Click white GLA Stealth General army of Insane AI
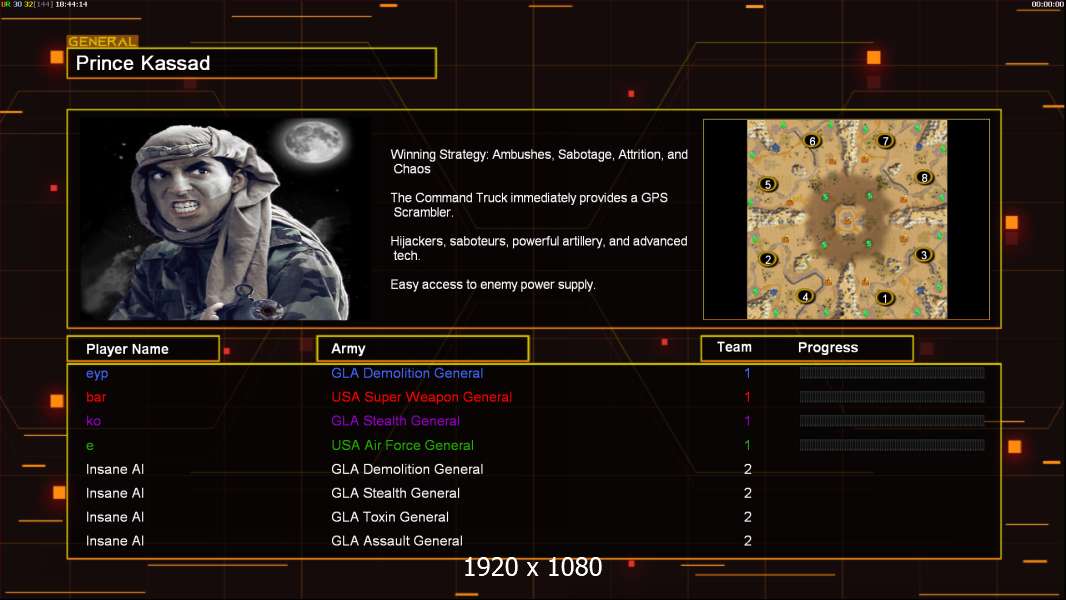The width and height of the screenshot is (1066, 600). (x=396, y=493)
